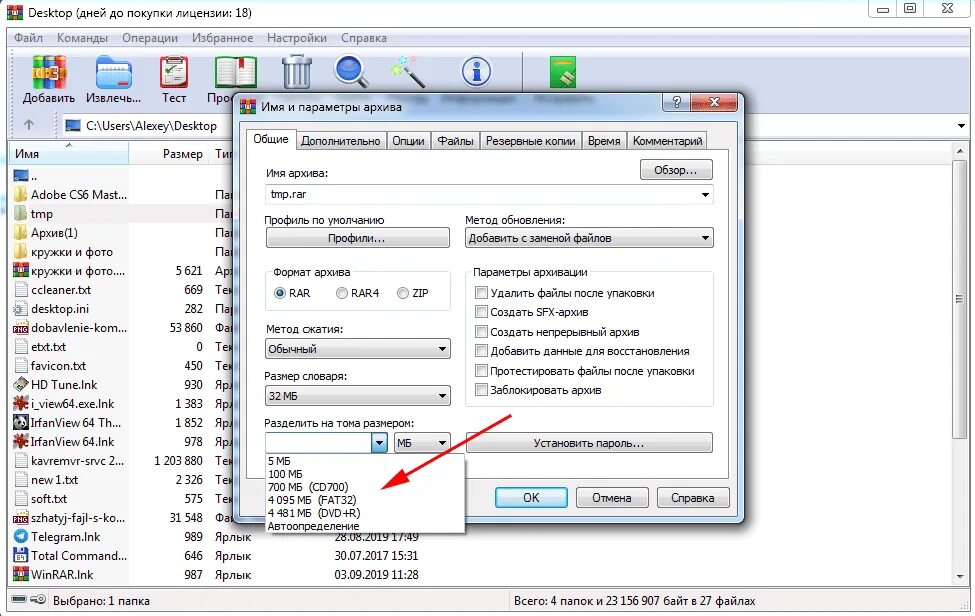Open the Размер словаря dropdown
The height and width of the screenshot is (616, 975).
click(x=358, y=396)
